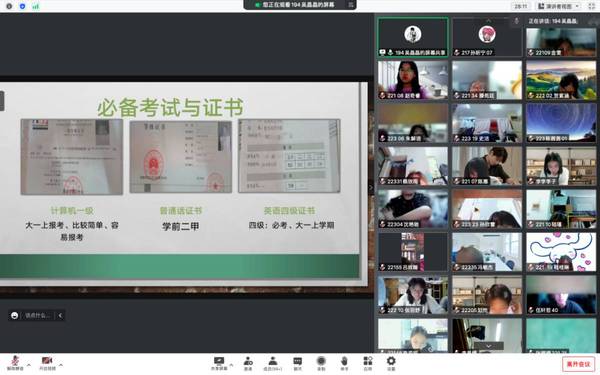The height and width of the screenshot is (375, 600).
Task: Open the speaker view layout dropdown
Action: click(559, 6)
